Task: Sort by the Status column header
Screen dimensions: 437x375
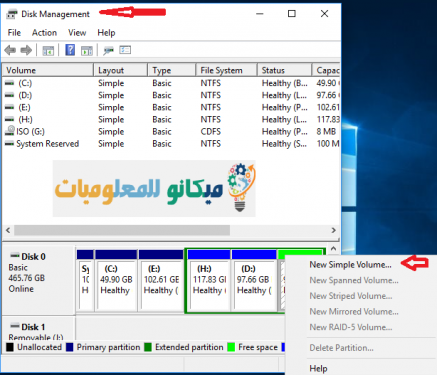Action: pyautogui.click(x=284, y=70)
